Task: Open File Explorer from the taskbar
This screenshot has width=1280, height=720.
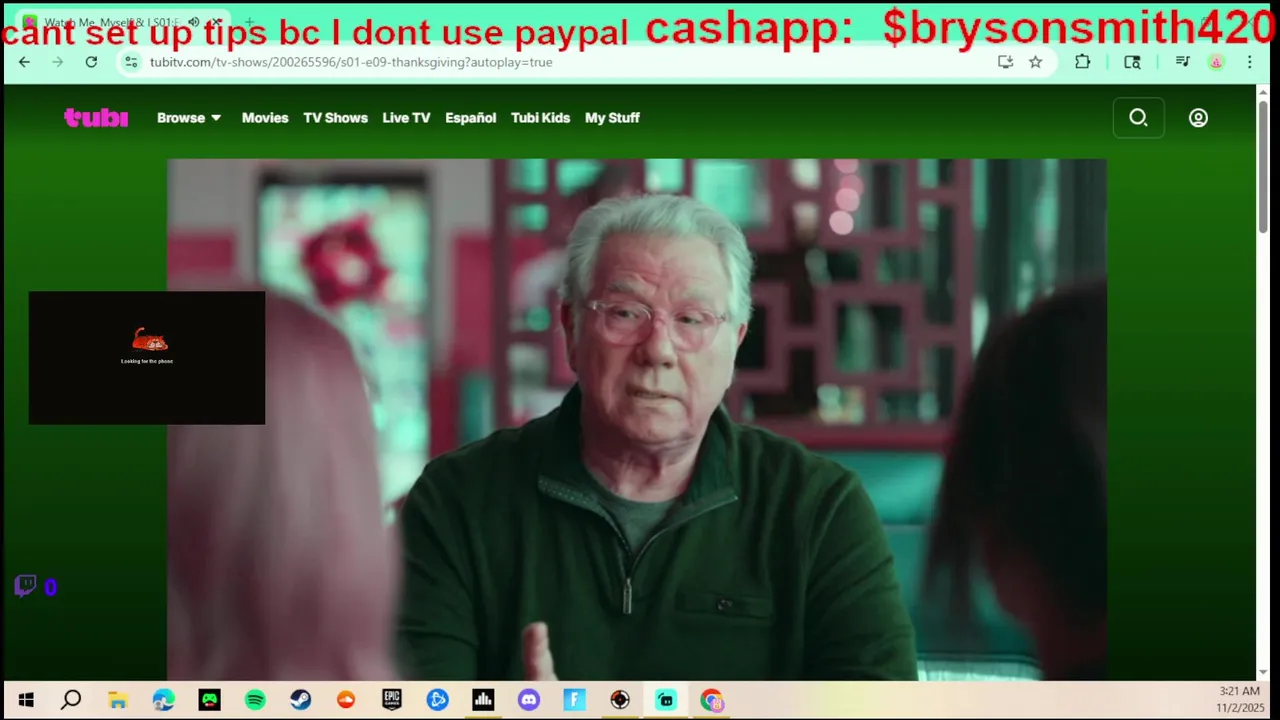Action: coord(118,700)
